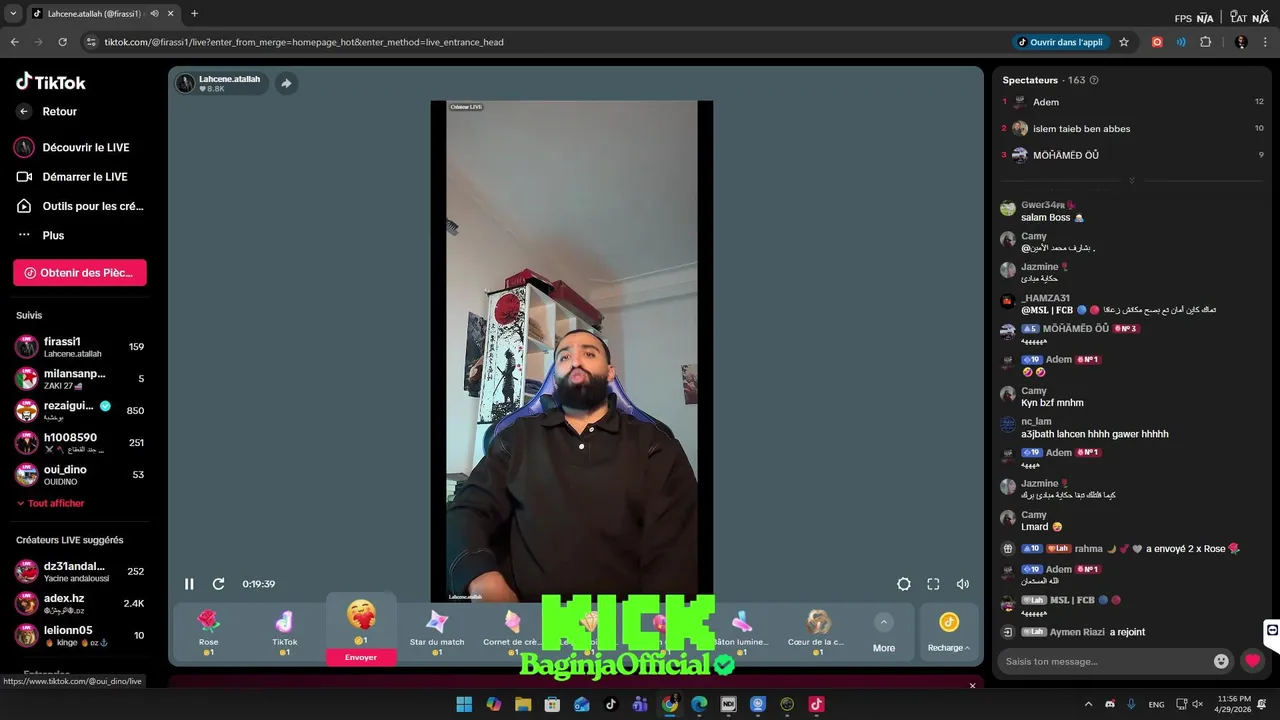This screenshot has width=1280, height=720.
Task: Select the TikTok gift
Action: point(285,632)
